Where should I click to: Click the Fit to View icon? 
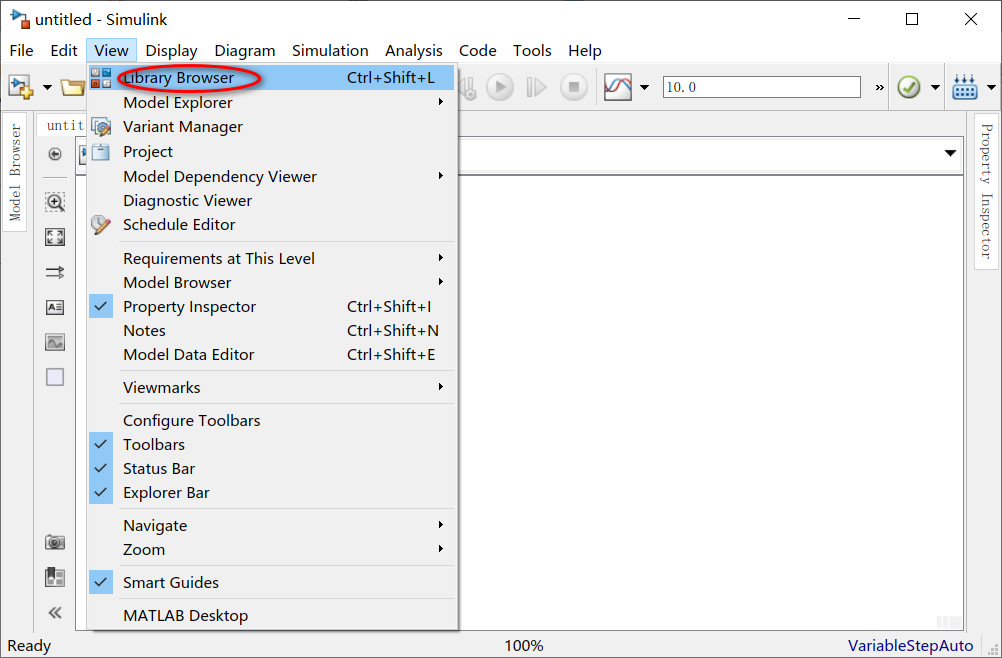[55, 237]
